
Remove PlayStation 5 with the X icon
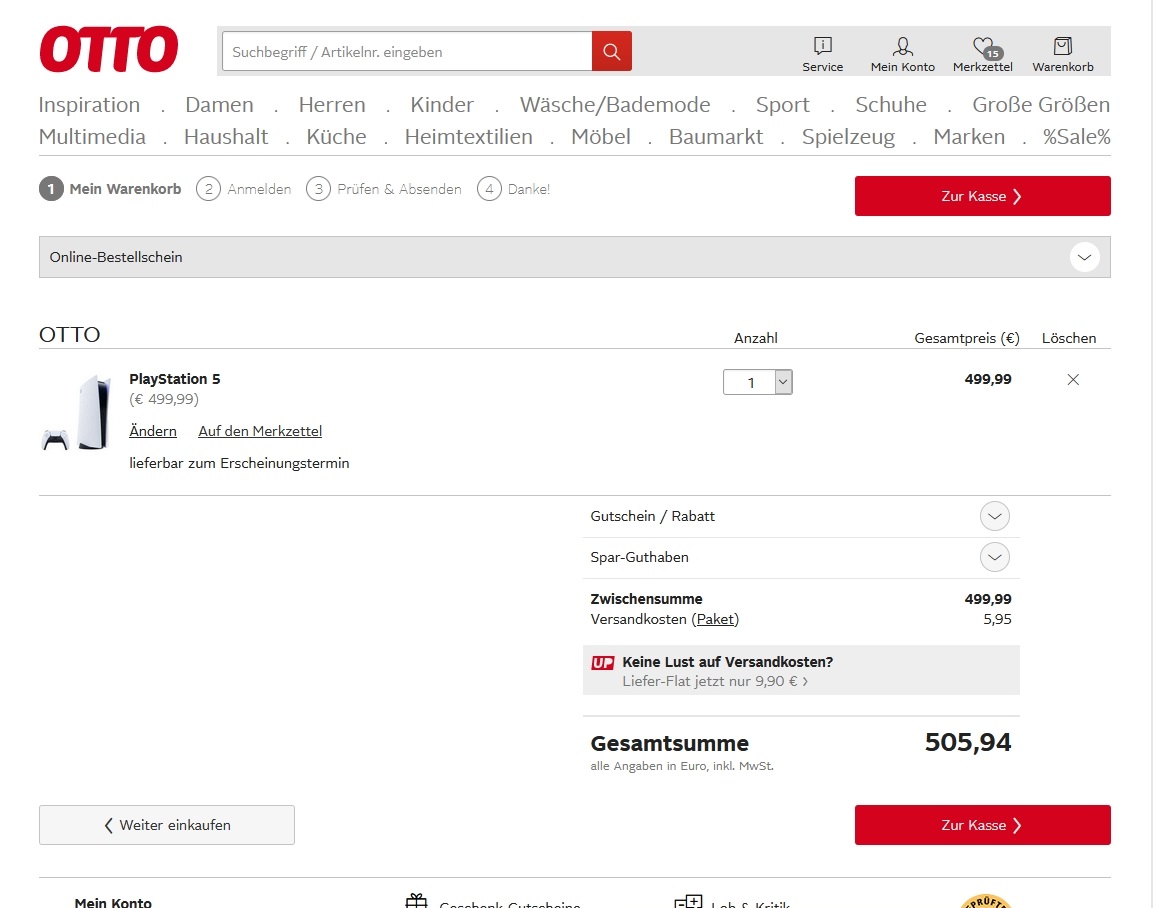point(1073,379)
